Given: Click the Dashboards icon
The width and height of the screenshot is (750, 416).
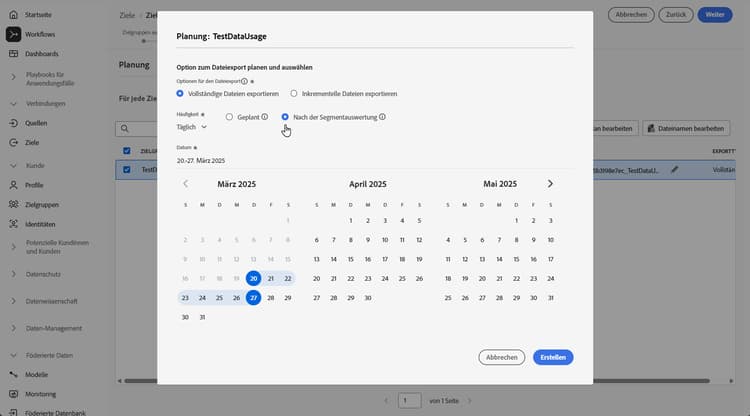Looking at the screenshot, I should [x=13, y=54].
